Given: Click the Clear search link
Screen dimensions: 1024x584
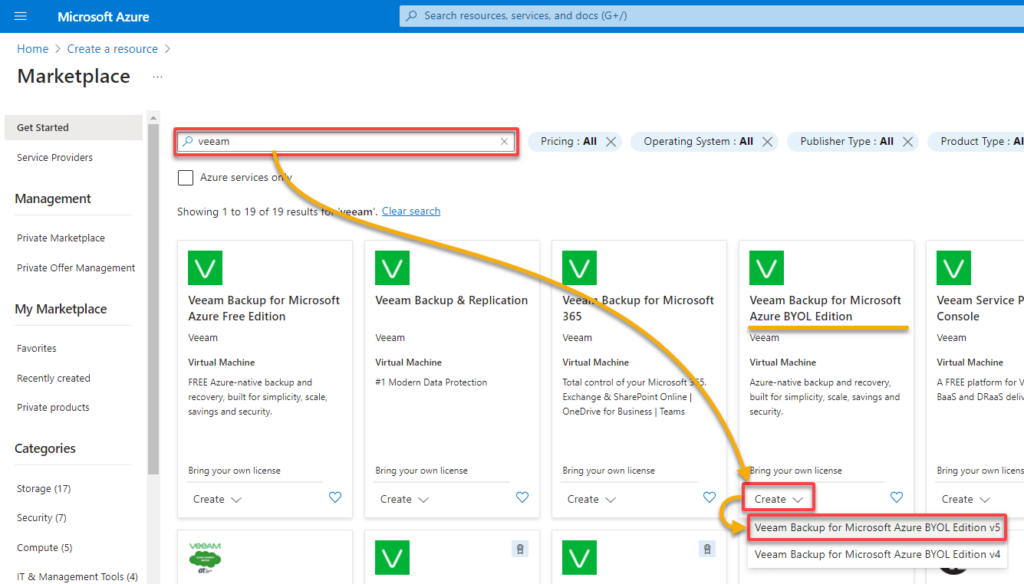Looking at the screenshot, I should [411, 211].
